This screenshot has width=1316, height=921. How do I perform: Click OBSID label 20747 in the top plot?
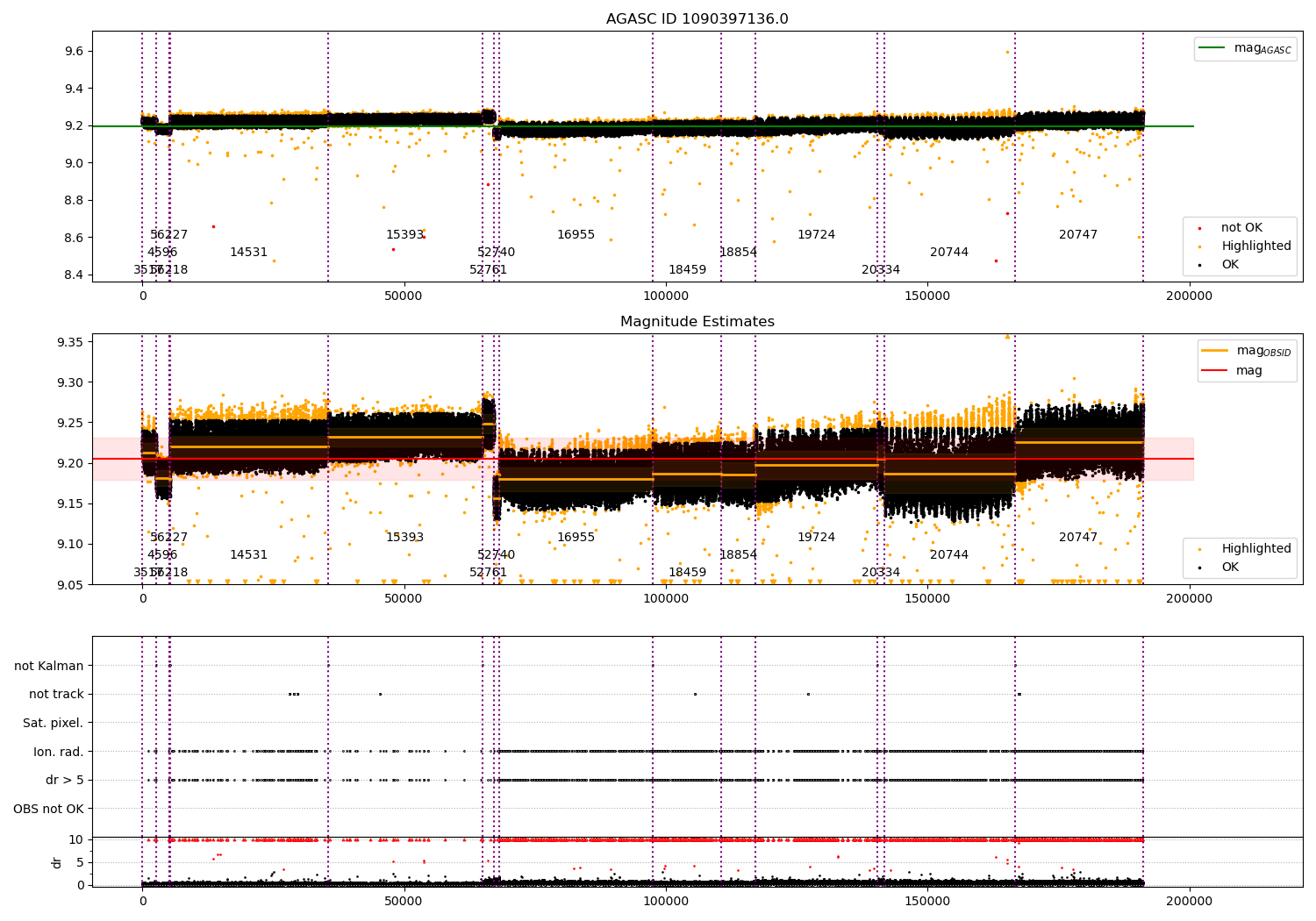pyautogui.click(x=1078, y=235)
